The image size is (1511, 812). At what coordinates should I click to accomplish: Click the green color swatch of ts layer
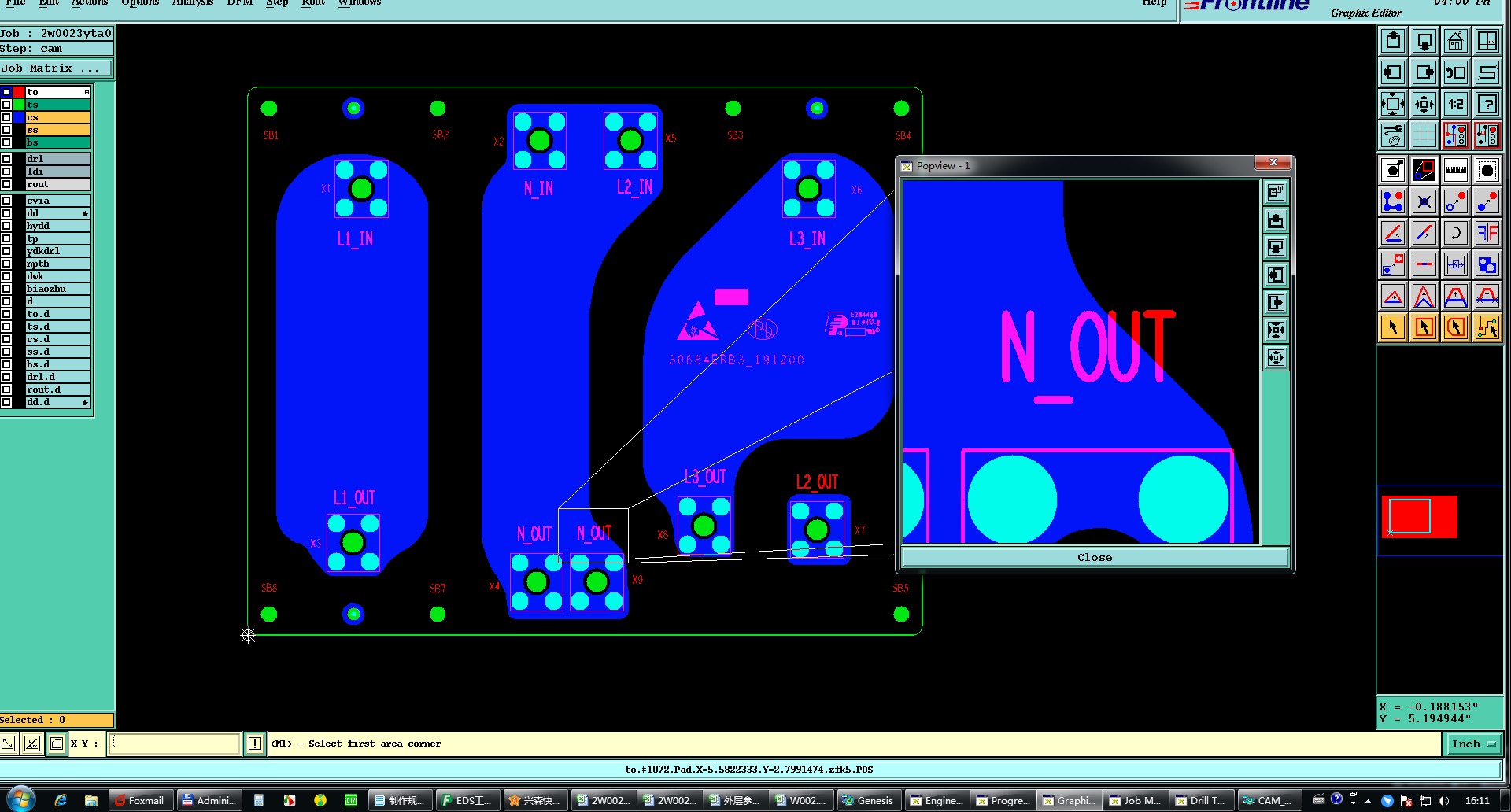point(19,105)
